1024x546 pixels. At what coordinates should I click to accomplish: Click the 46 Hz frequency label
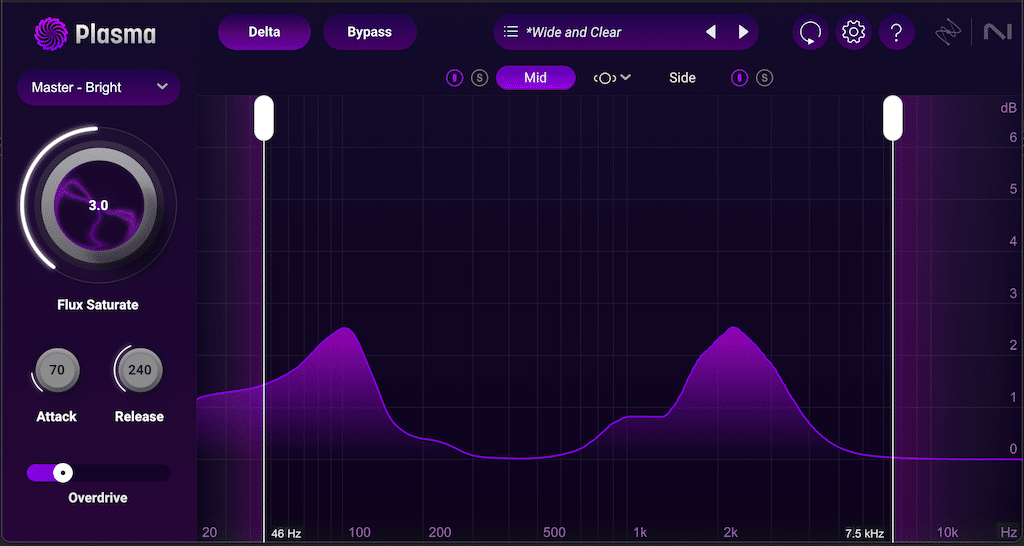pos(286,534)
